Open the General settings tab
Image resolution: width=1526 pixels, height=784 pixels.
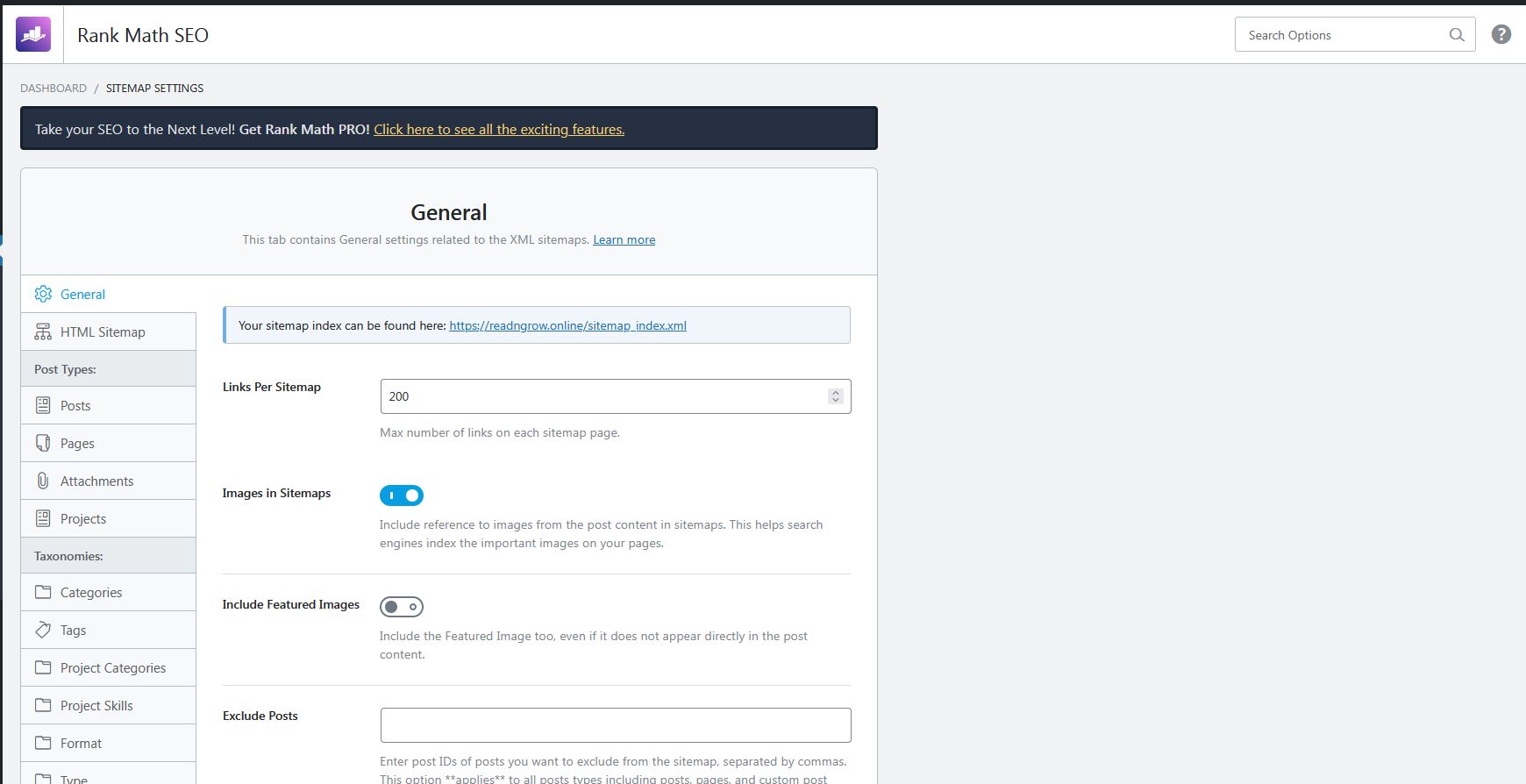click(x=109, y=294)
